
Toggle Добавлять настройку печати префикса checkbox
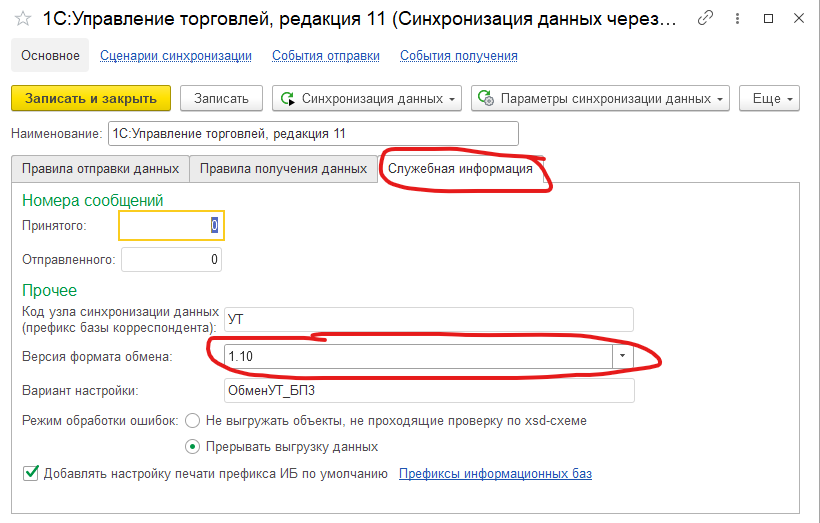pos(31,473)
